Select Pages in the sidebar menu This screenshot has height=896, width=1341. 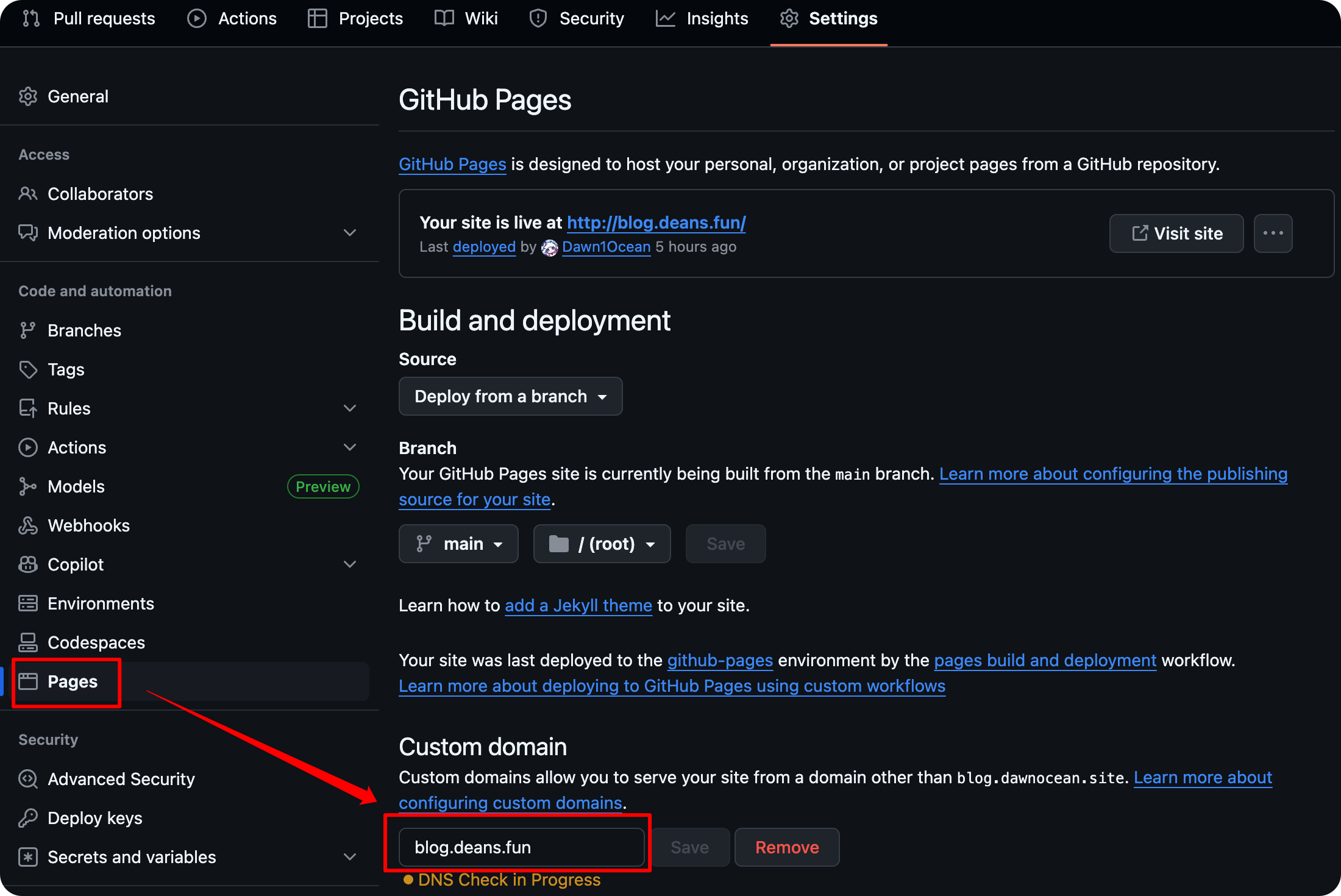[x=72, y=681]
